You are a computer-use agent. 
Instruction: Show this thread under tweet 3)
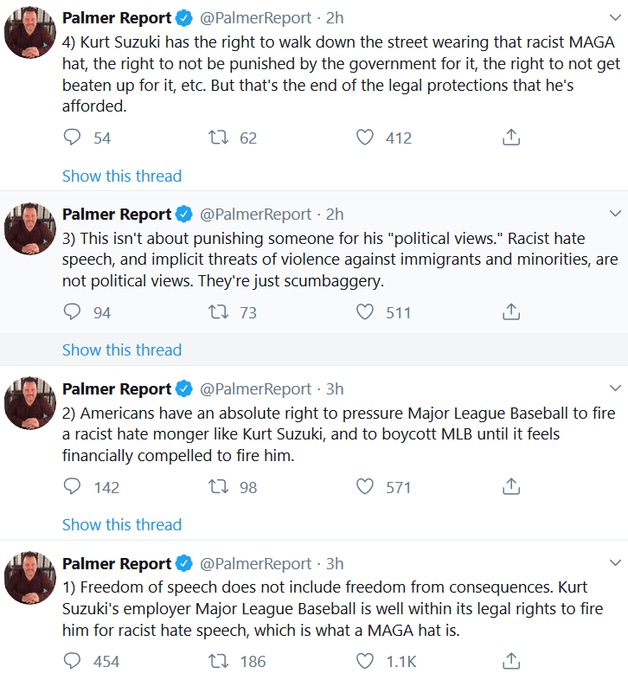tap(122, 350)
